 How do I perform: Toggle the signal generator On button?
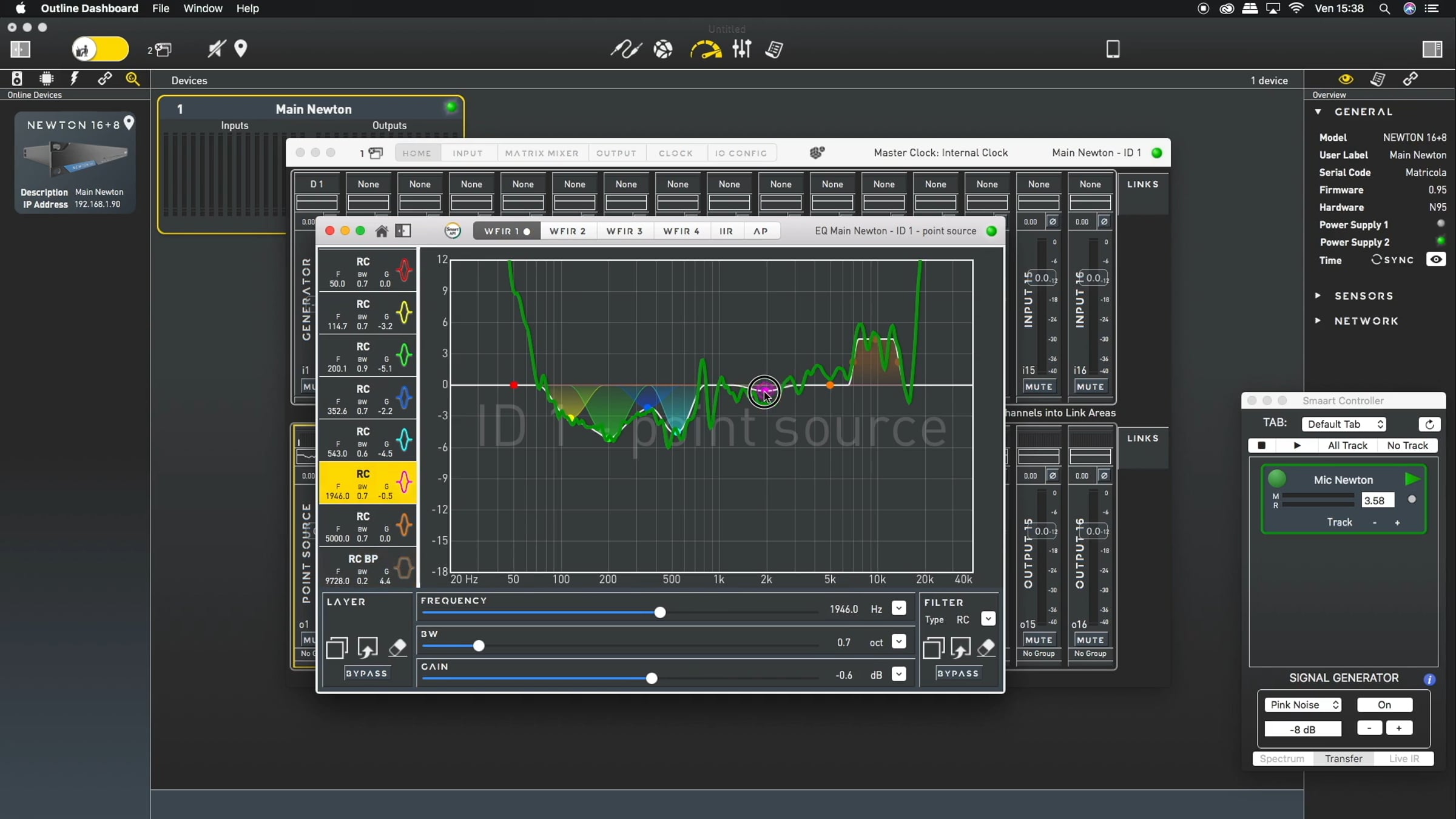click(x=1384, y=704)
